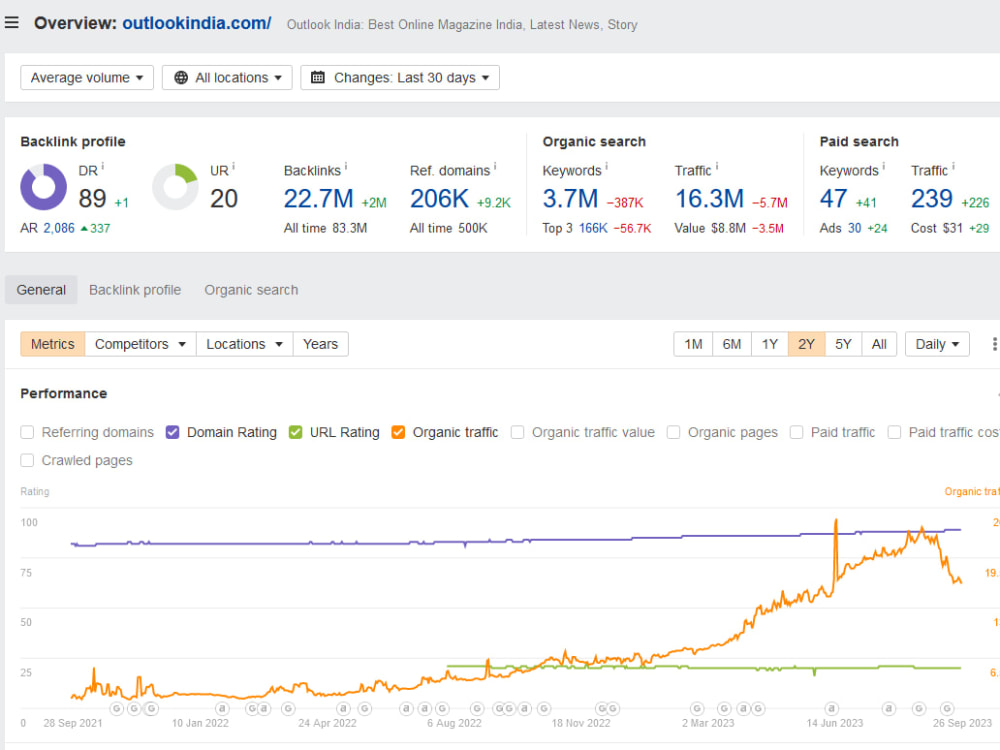The width and height of the screenshot is (1000, 750).
Task: Select the Metrics view tab
Action: click(x=52, y=344)
